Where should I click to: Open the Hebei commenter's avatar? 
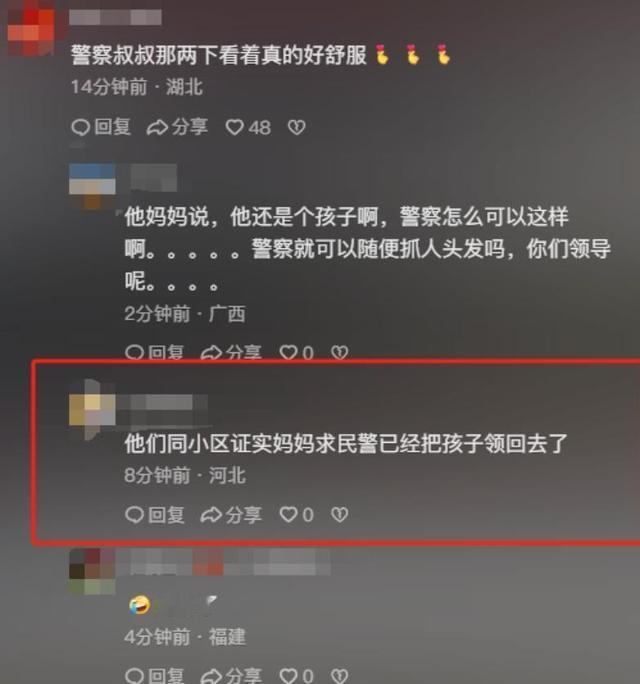(x=92, y=410)
